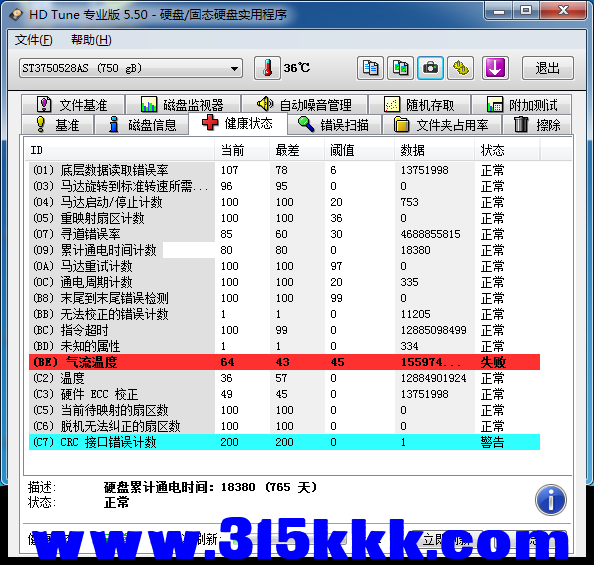
Task: Click the 最差 column header
Action: click(297, 150)
